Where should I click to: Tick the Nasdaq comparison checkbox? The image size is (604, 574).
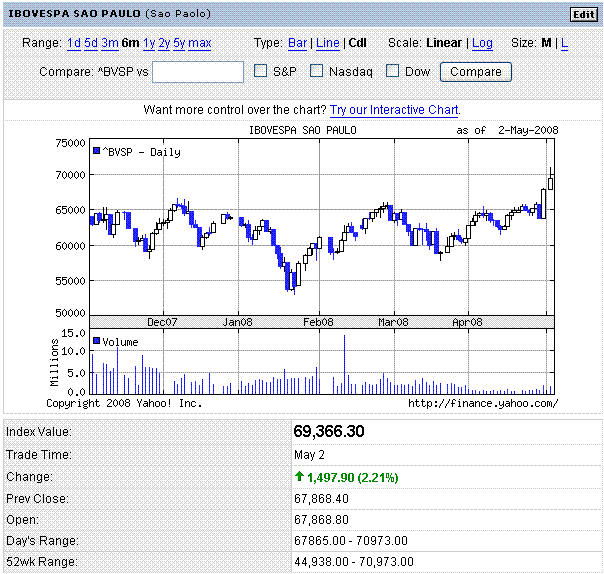point(317,71)
